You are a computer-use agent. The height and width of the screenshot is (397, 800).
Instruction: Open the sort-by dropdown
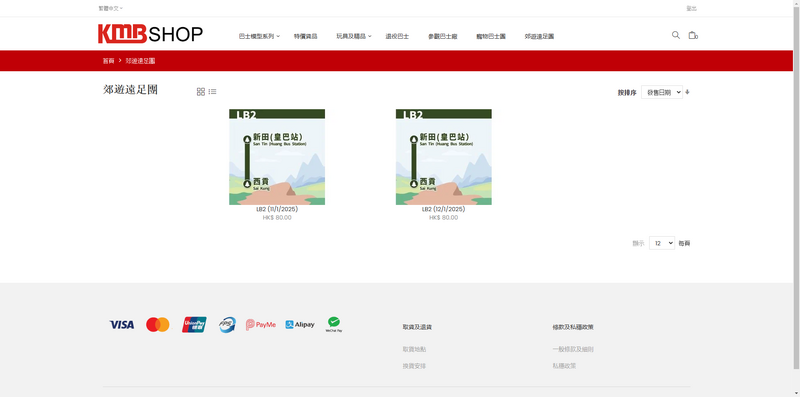(x=662, y=92)
